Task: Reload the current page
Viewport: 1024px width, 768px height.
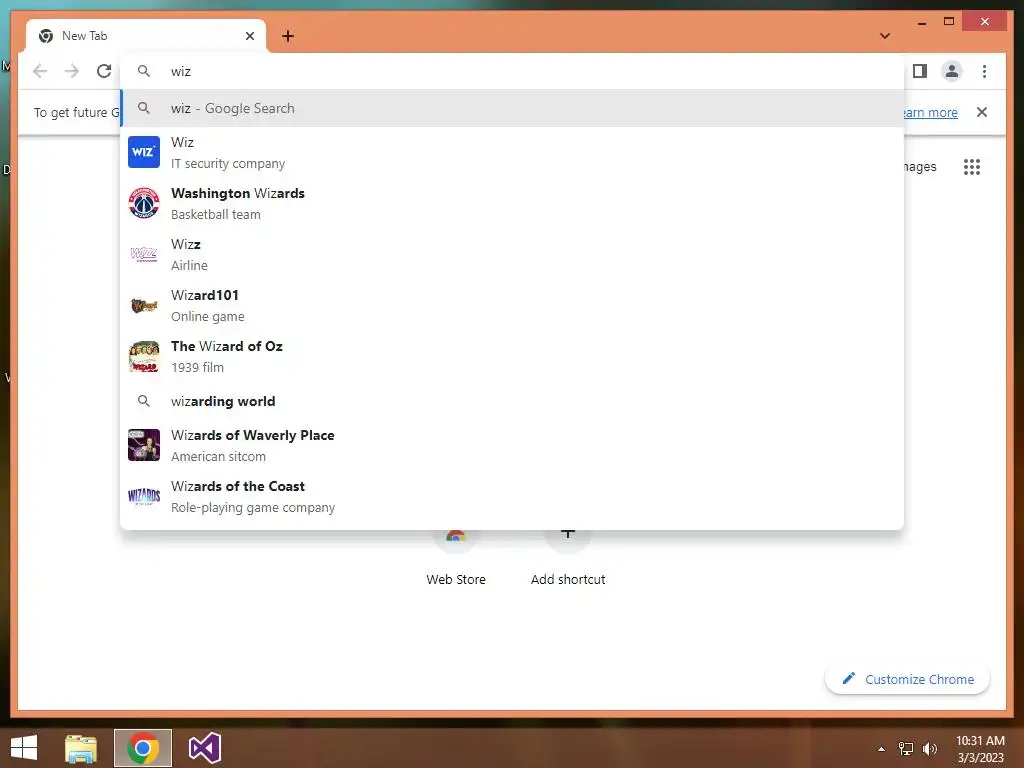Action: pos(104,71)
